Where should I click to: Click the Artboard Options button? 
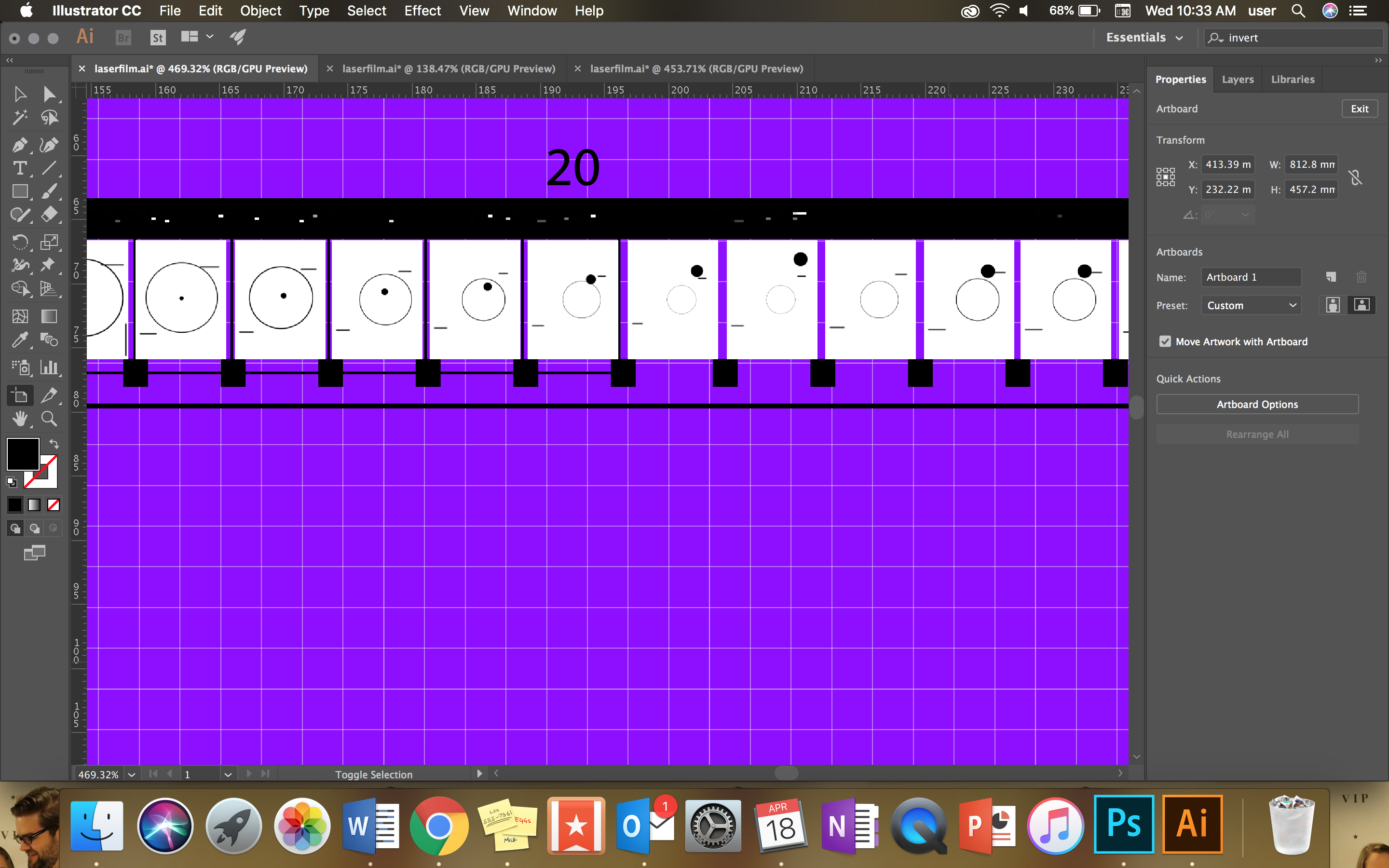tap(1257, 404)
